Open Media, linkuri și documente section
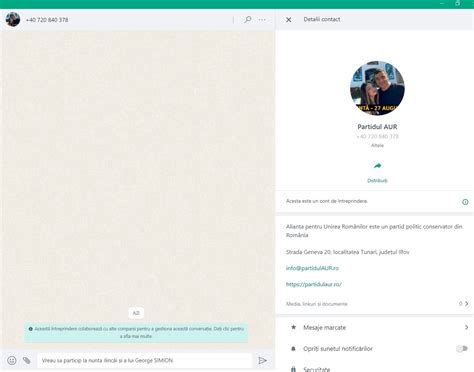The image size is (474, 372). [375, 304]
